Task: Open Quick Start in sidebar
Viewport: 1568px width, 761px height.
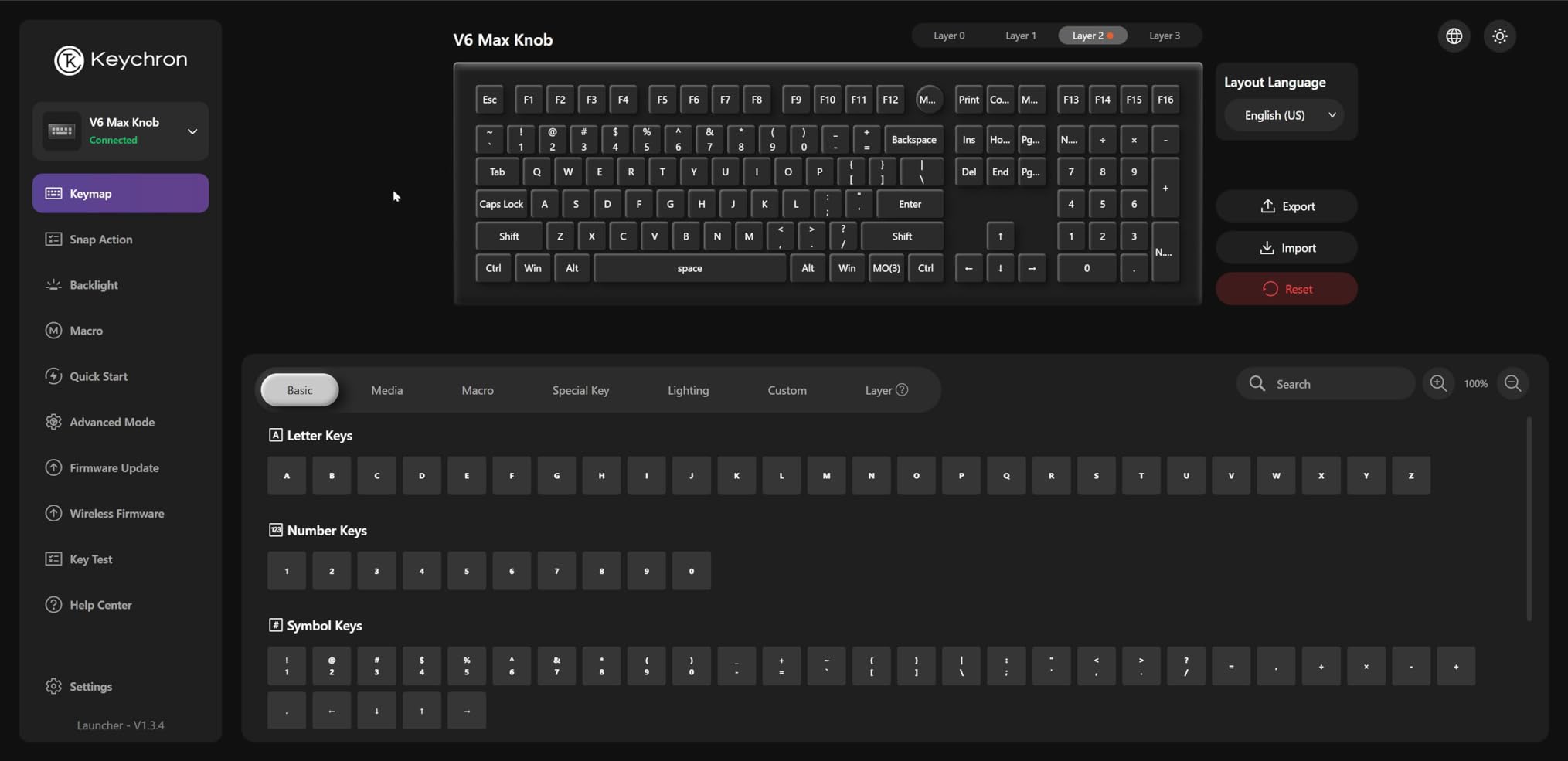Action: [121, 376]
